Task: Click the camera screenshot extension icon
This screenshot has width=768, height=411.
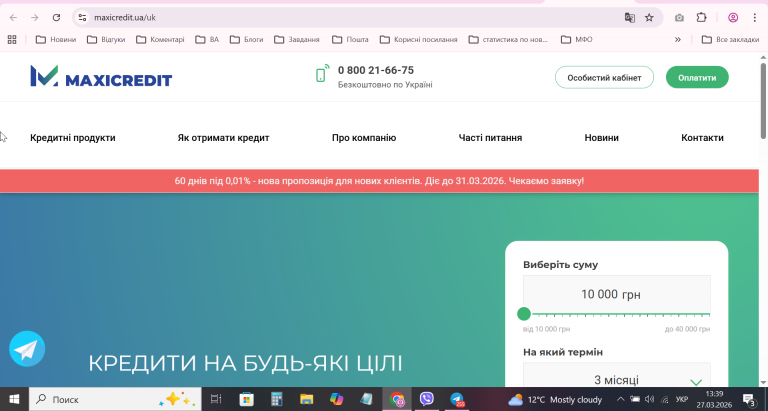Action: coord(679,18)
